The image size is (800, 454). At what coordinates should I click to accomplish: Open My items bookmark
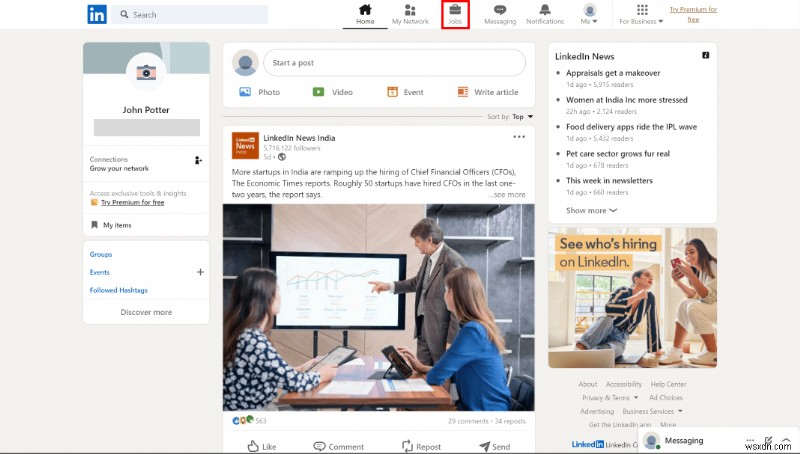point(112,225)
